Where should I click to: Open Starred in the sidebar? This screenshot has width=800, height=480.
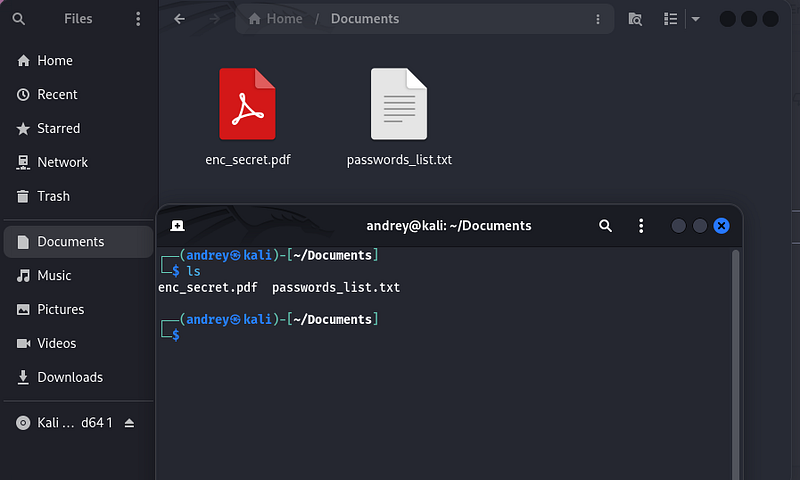(79, 129)
